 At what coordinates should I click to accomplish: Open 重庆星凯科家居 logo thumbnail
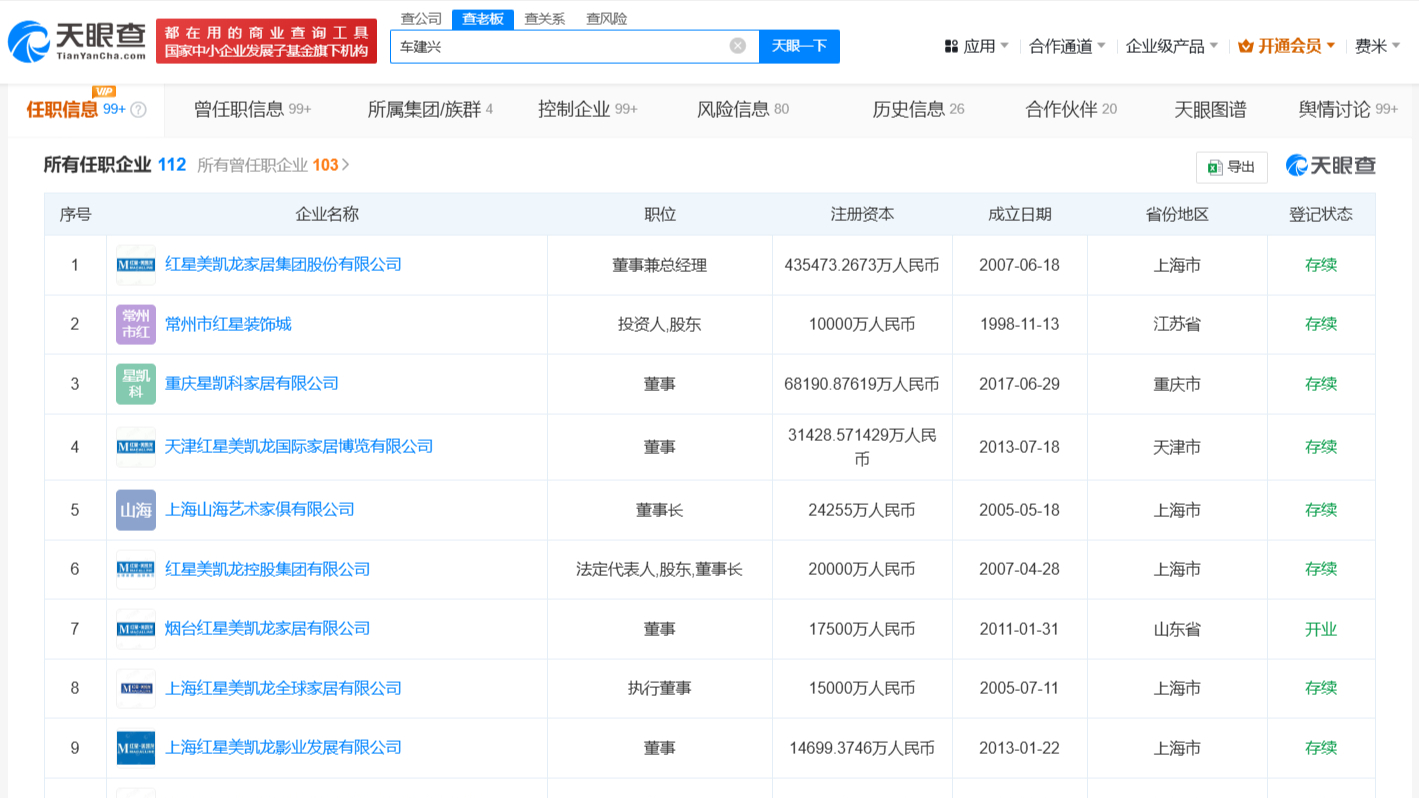136,384
